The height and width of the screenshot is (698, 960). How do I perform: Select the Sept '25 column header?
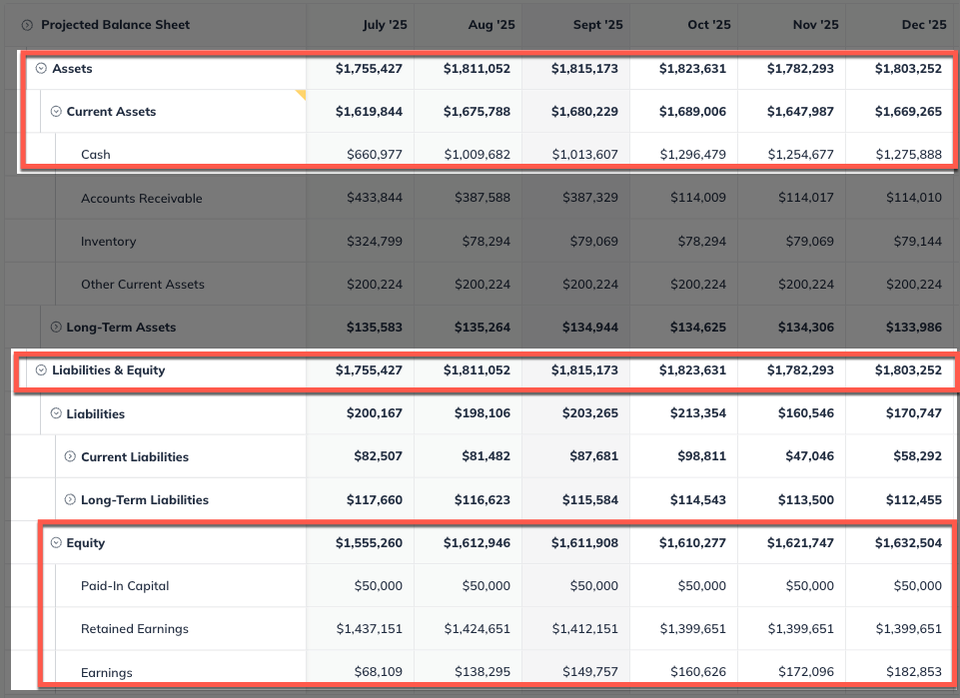(x=598, y=24)
